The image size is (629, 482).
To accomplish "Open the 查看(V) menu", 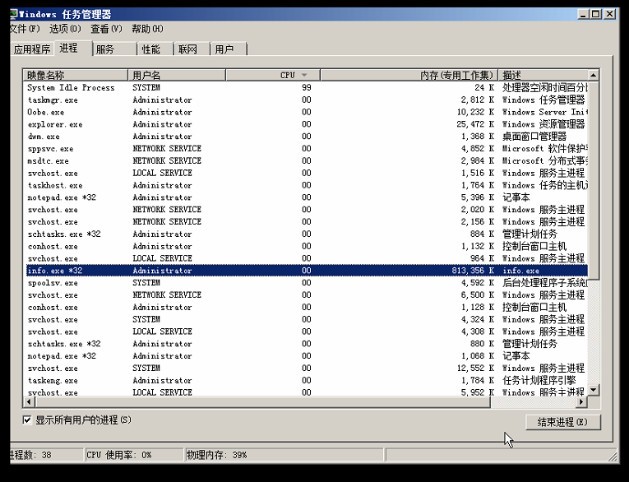I will tap(106, 29).
